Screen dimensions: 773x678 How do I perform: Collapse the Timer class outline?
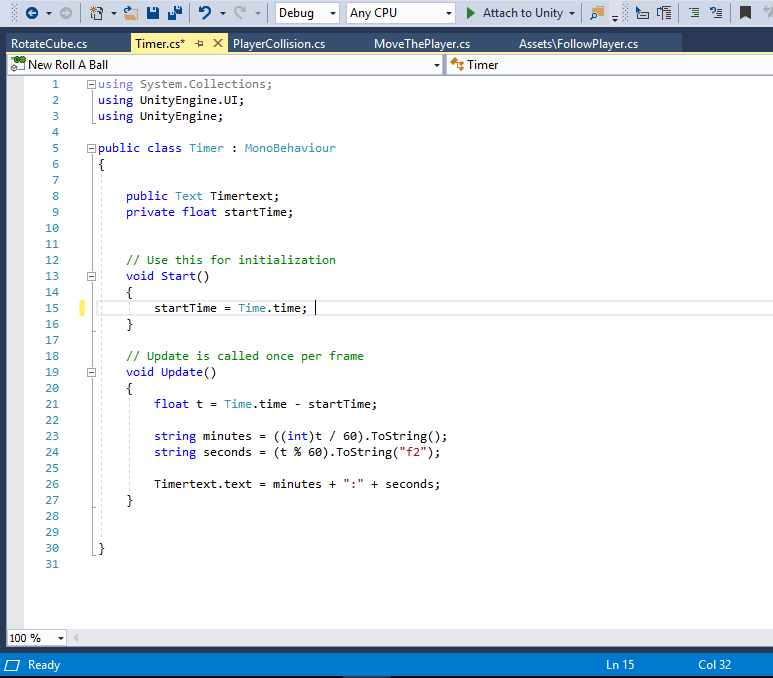91,148
